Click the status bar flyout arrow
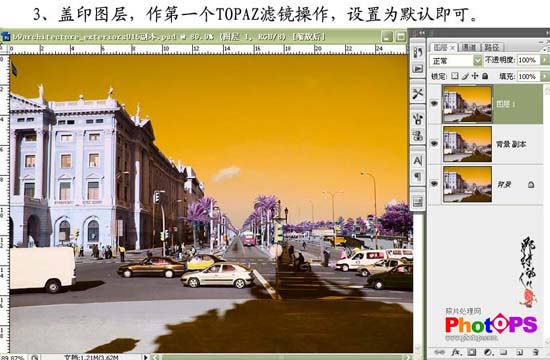550x360 pixels. tap(145, 357)
